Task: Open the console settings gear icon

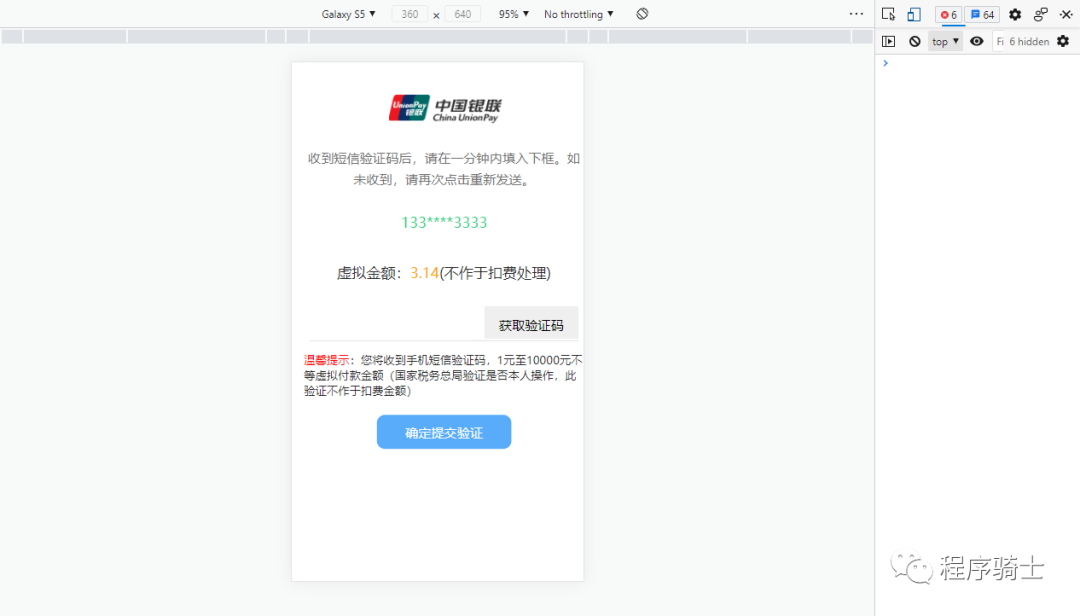Action: click(1062, 40)
